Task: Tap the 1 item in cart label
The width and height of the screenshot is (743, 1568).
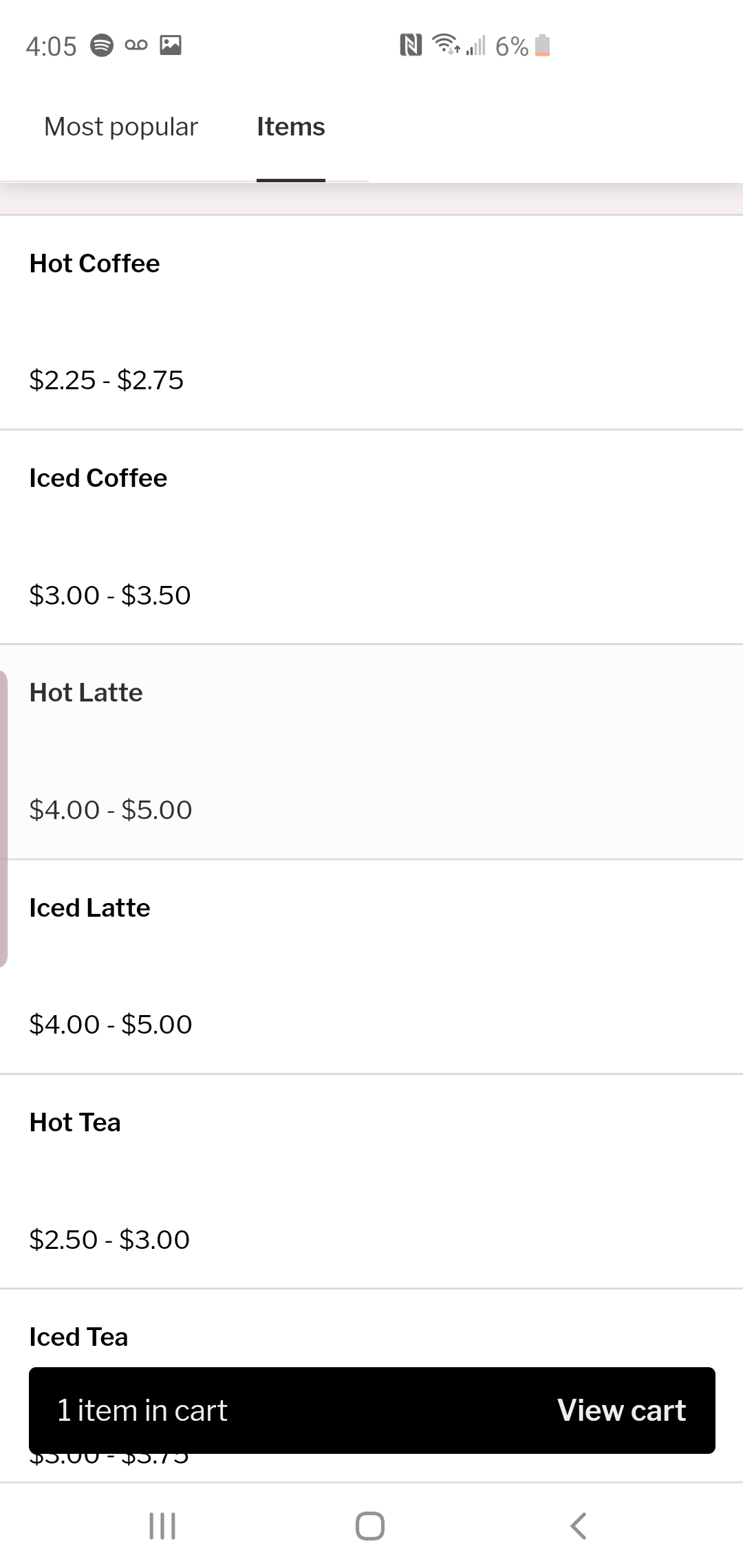Action: point(142,1411)
